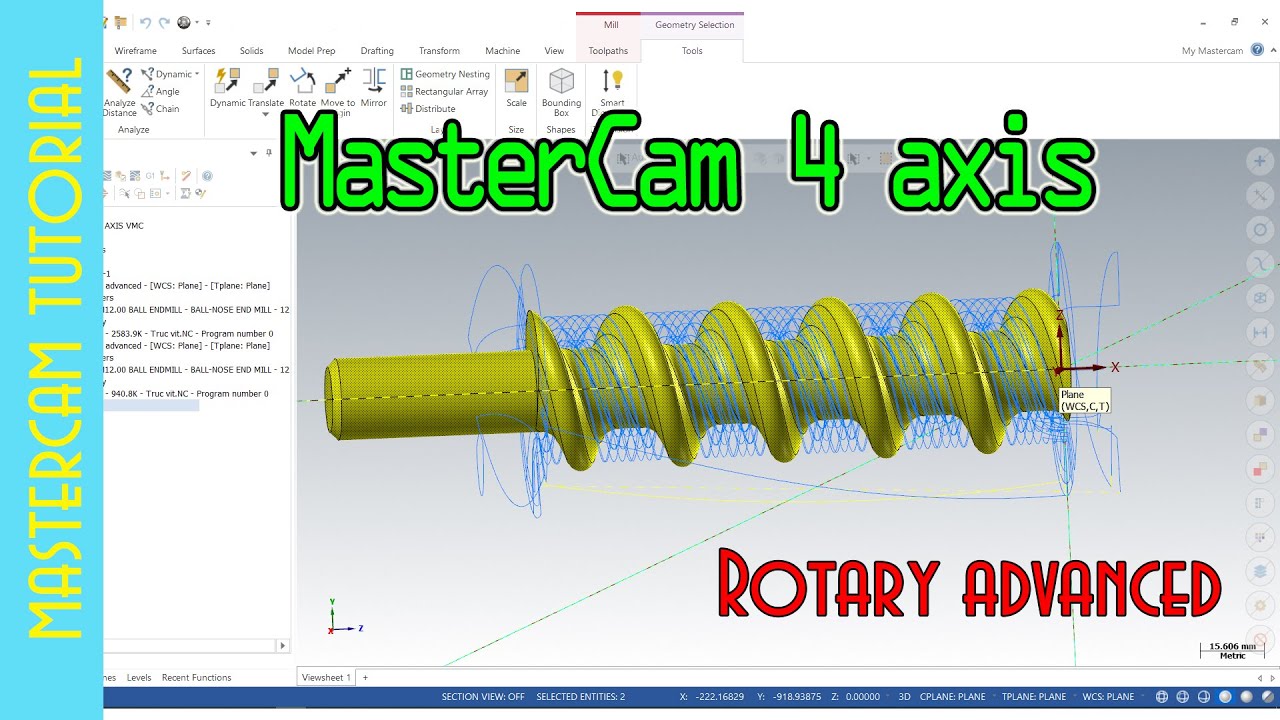Open the quick access toolbar customize arrow
This screenshot has width=1280, height=720.
208,22
